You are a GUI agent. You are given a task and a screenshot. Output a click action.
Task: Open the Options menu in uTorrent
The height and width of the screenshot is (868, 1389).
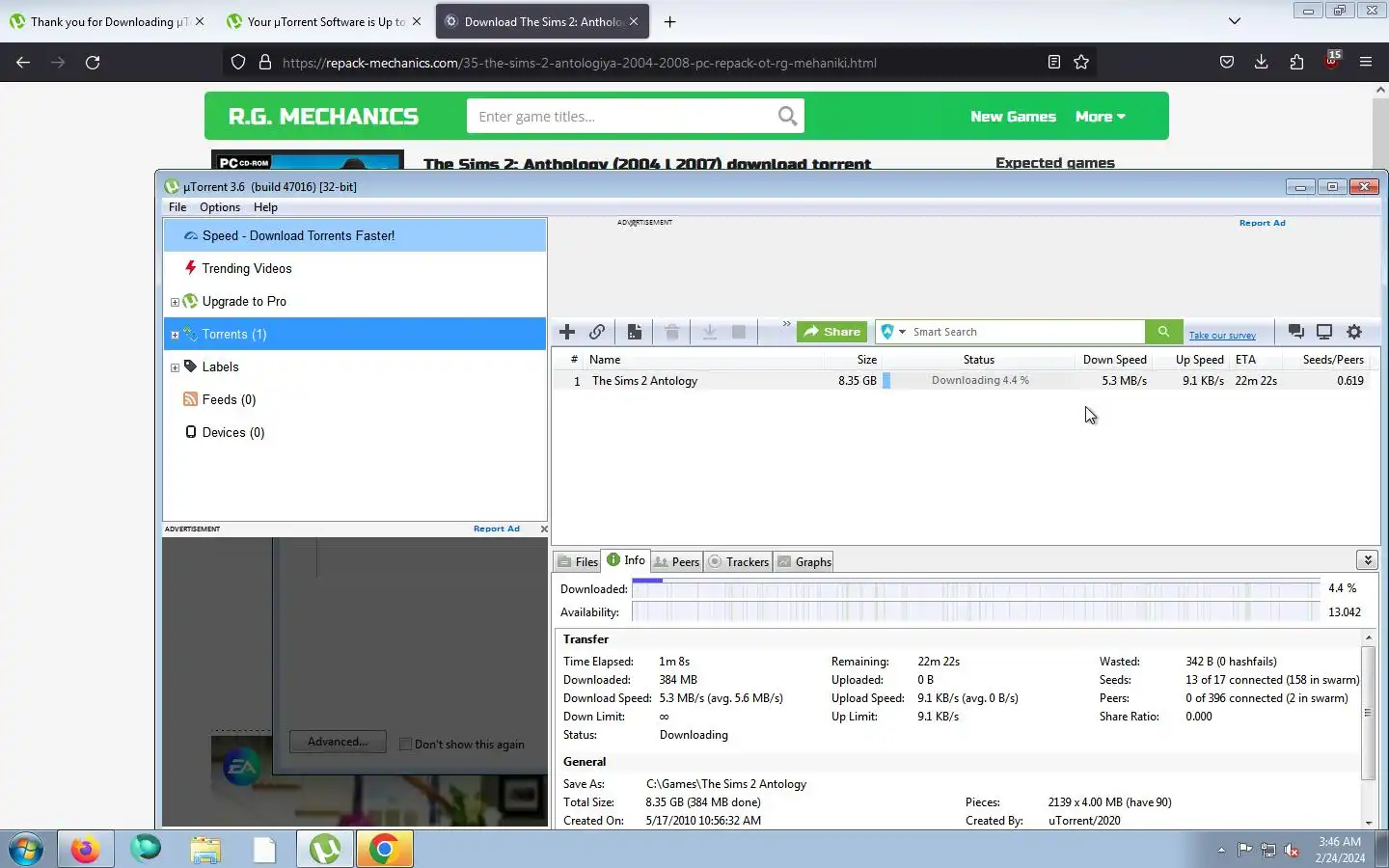(220, 207)
